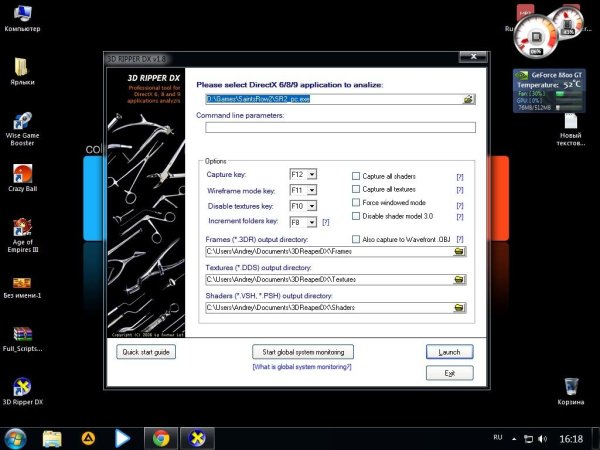Open the Ярлыки folder on desktop
This screenshot has height=450, width=600.
22,72
